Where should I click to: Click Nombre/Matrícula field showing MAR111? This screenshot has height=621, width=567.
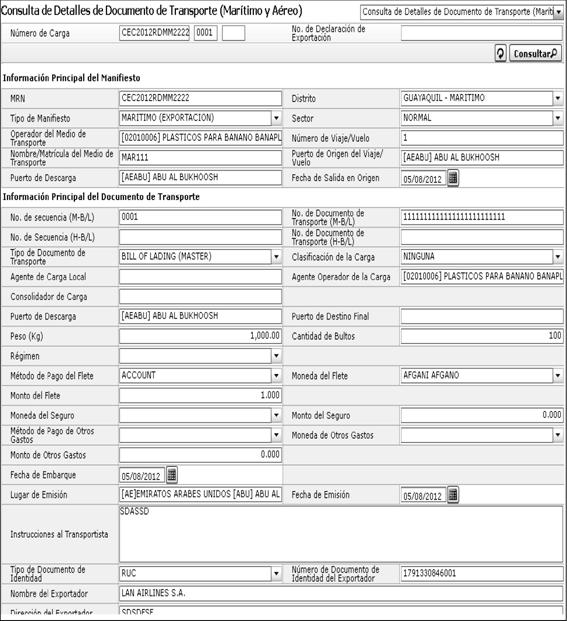tap(200, 158)
